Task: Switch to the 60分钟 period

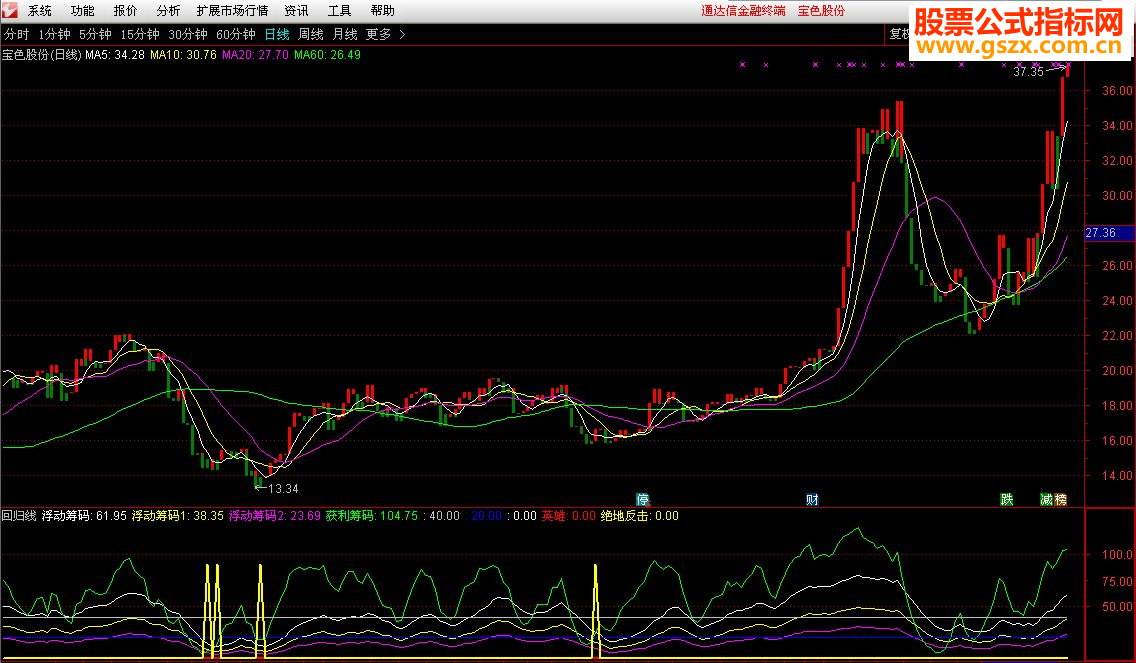Action: [x=235, y=34]
